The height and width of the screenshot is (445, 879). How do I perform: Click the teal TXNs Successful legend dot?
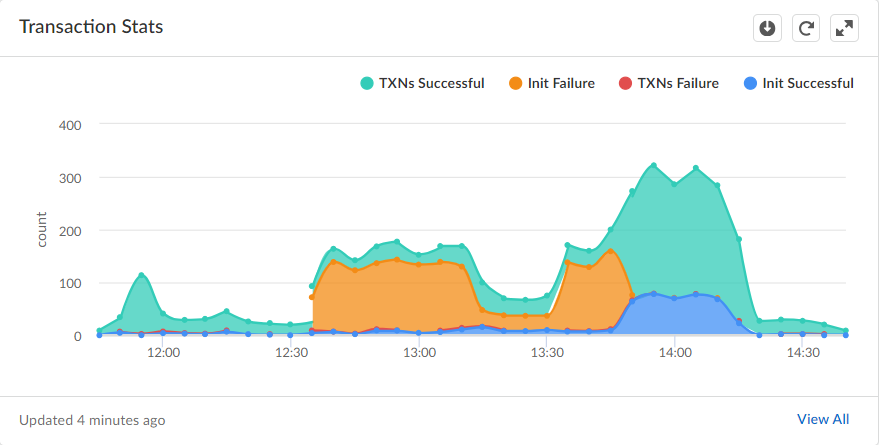[367, 83]
